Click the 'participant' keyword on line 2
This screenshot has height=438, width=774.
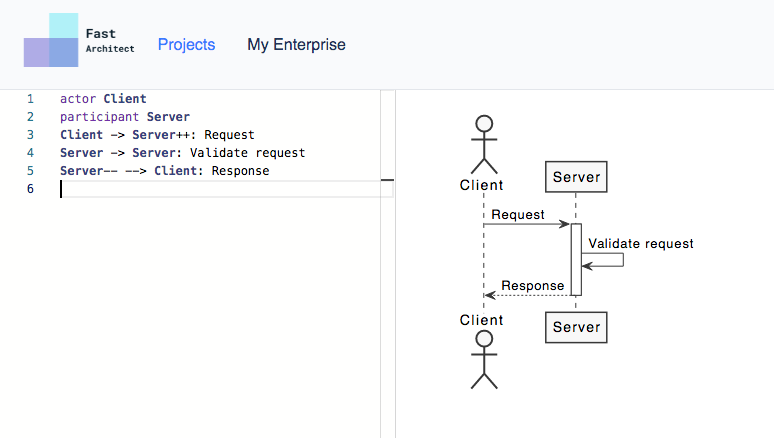coord(99,117)
